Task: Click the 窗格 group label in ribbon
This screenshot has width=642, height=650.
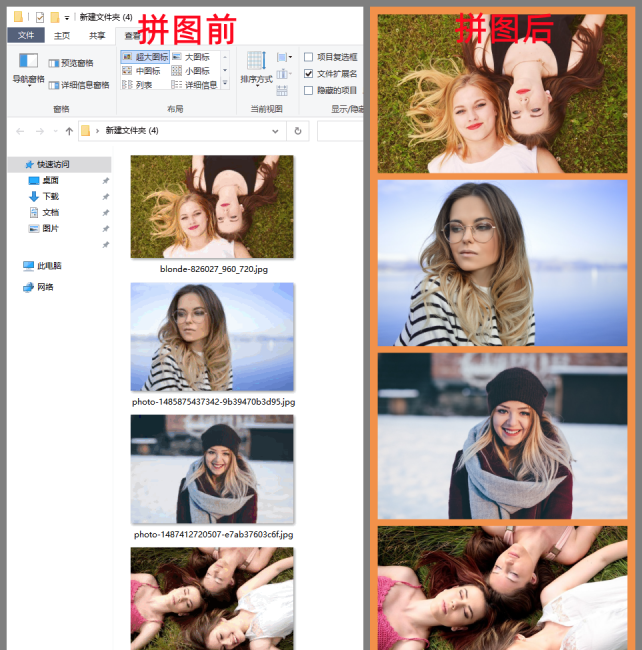Action: [61, 109]
